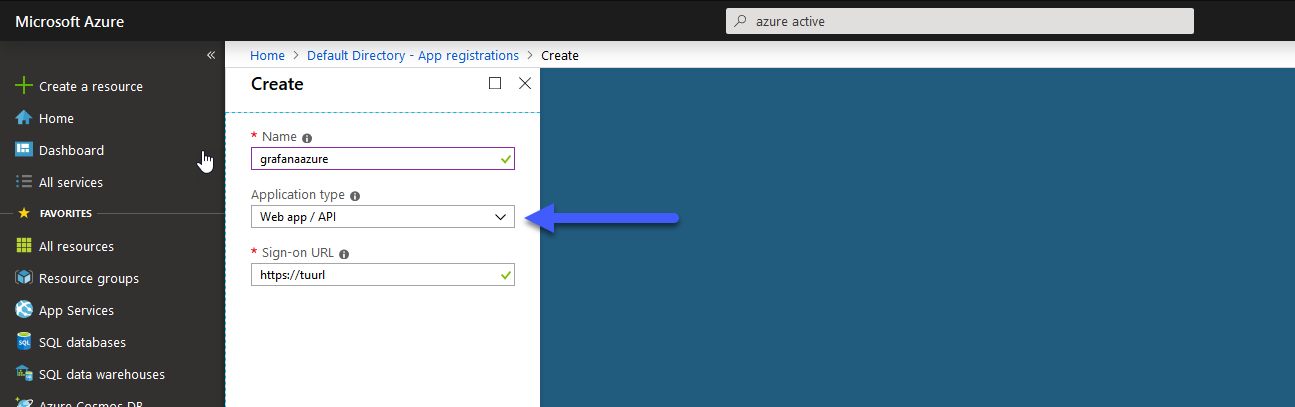The height and width of the screenshot is (407, 1295).
Task: Select All resources in favorites
Action: 76,246
